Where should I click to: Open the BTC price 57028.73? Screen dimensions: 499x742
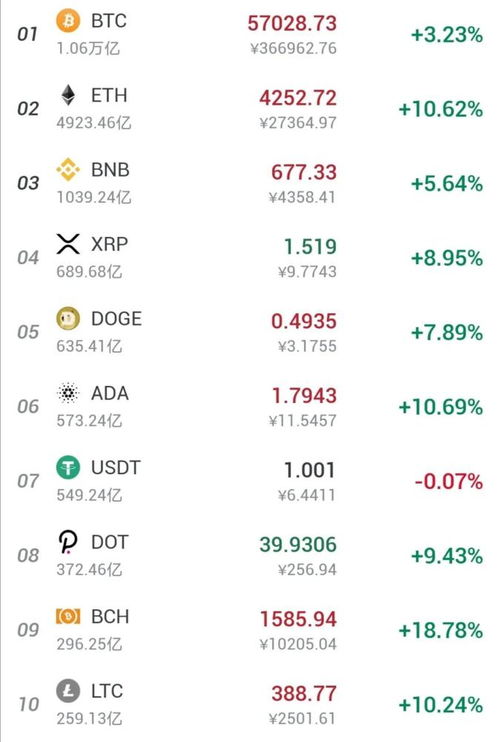(292, 23)
